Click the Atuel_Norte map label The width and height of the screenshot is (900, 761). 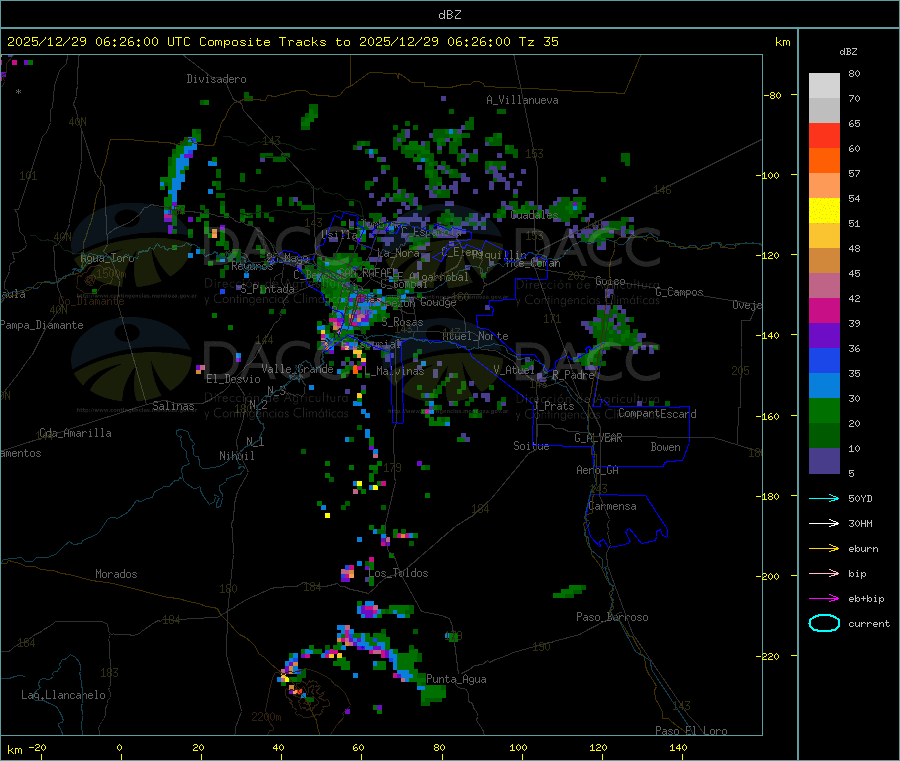[x=475, y=336]
